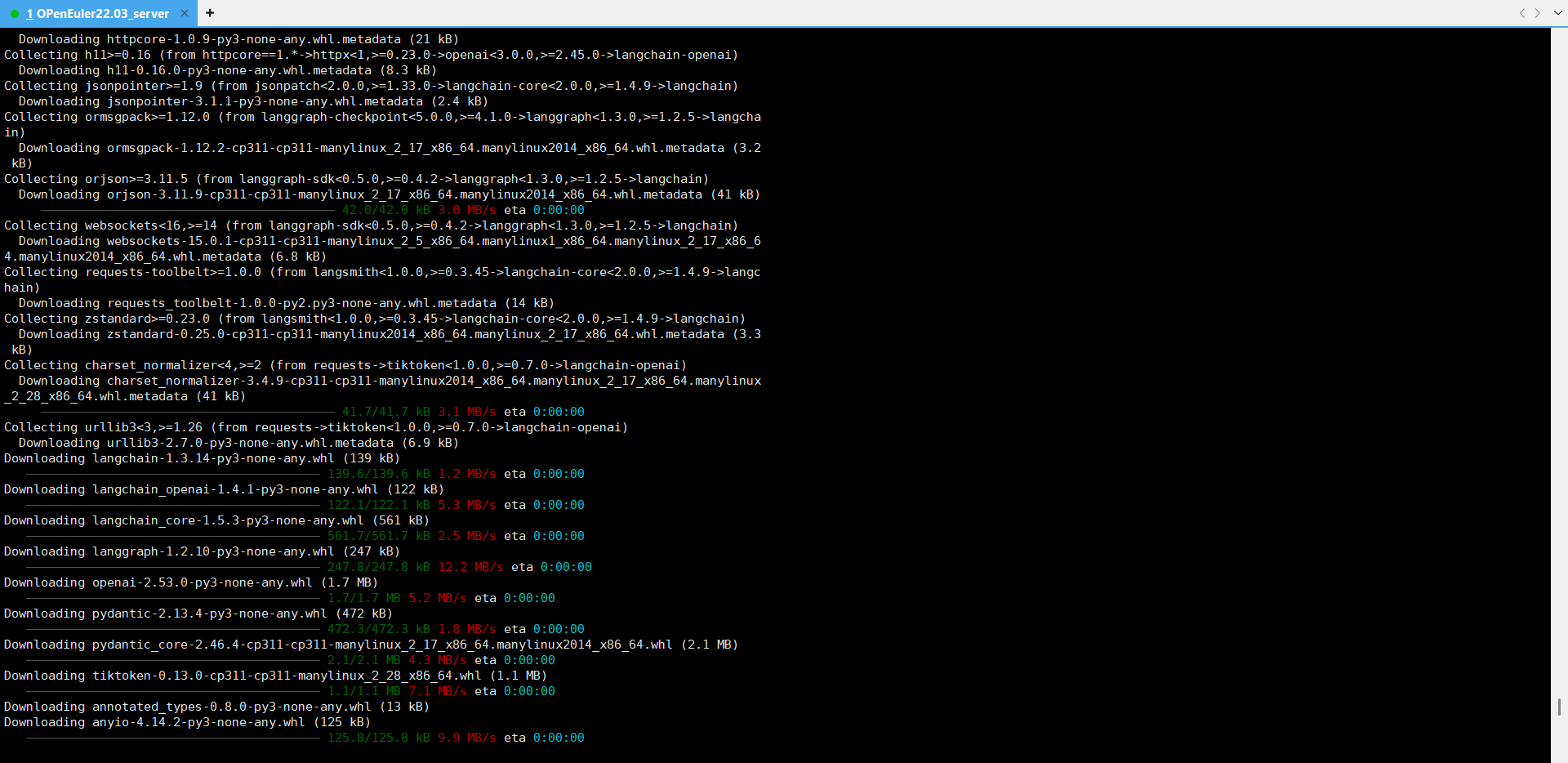Click the 'Collecting requests-toolbelt>=1.0.0' line
Viewport: 1568px width, 763px height.
click(x=382, y=279)
